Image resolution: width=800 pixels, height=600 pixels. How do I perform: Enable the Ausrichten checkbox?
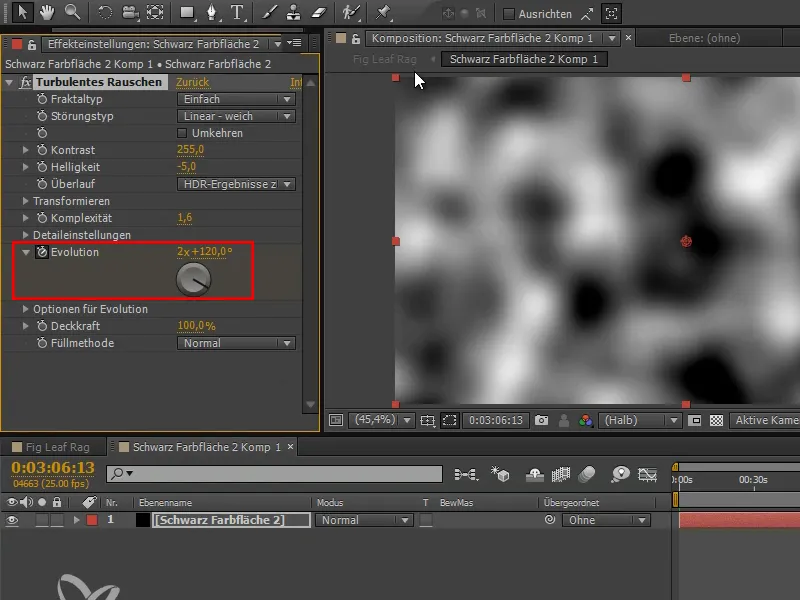pos(508,14)
